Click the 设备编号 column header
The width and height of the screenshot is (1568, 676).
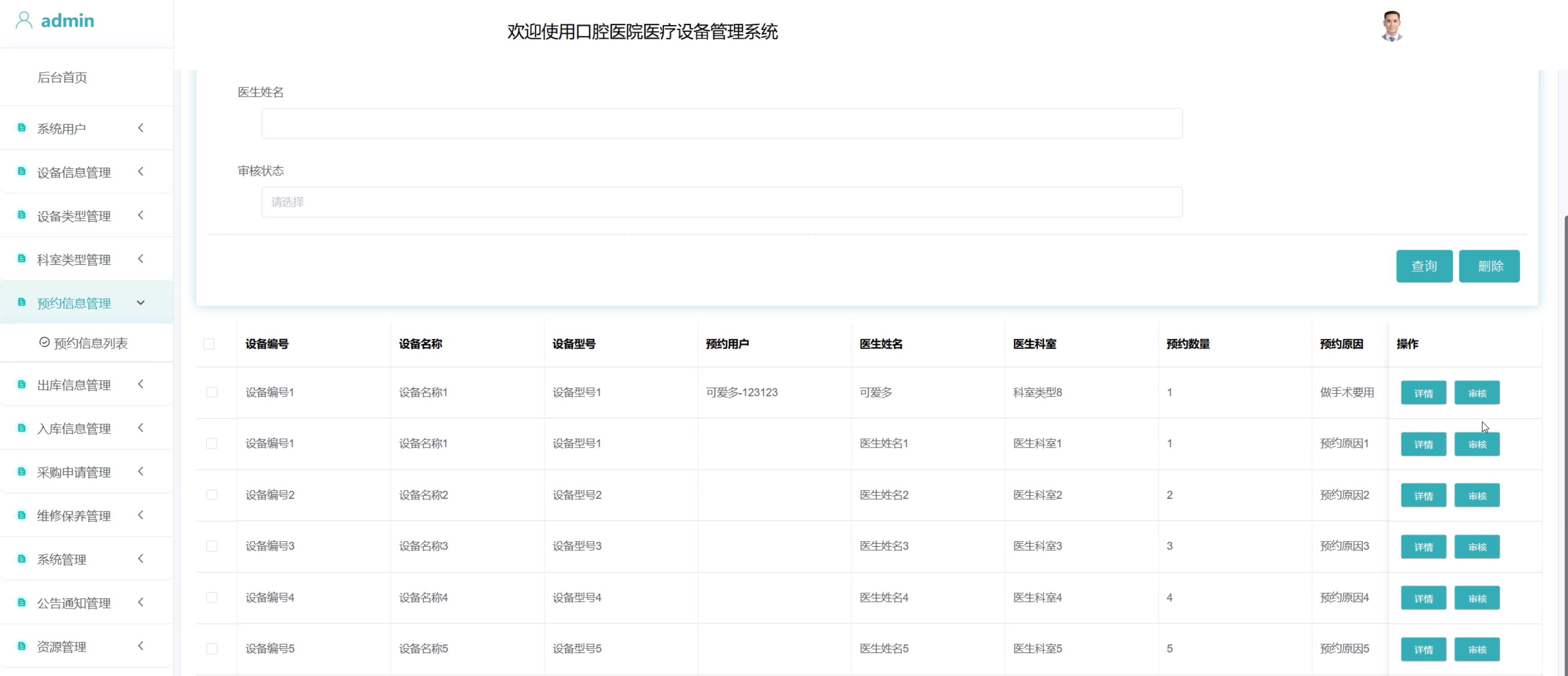267,344
